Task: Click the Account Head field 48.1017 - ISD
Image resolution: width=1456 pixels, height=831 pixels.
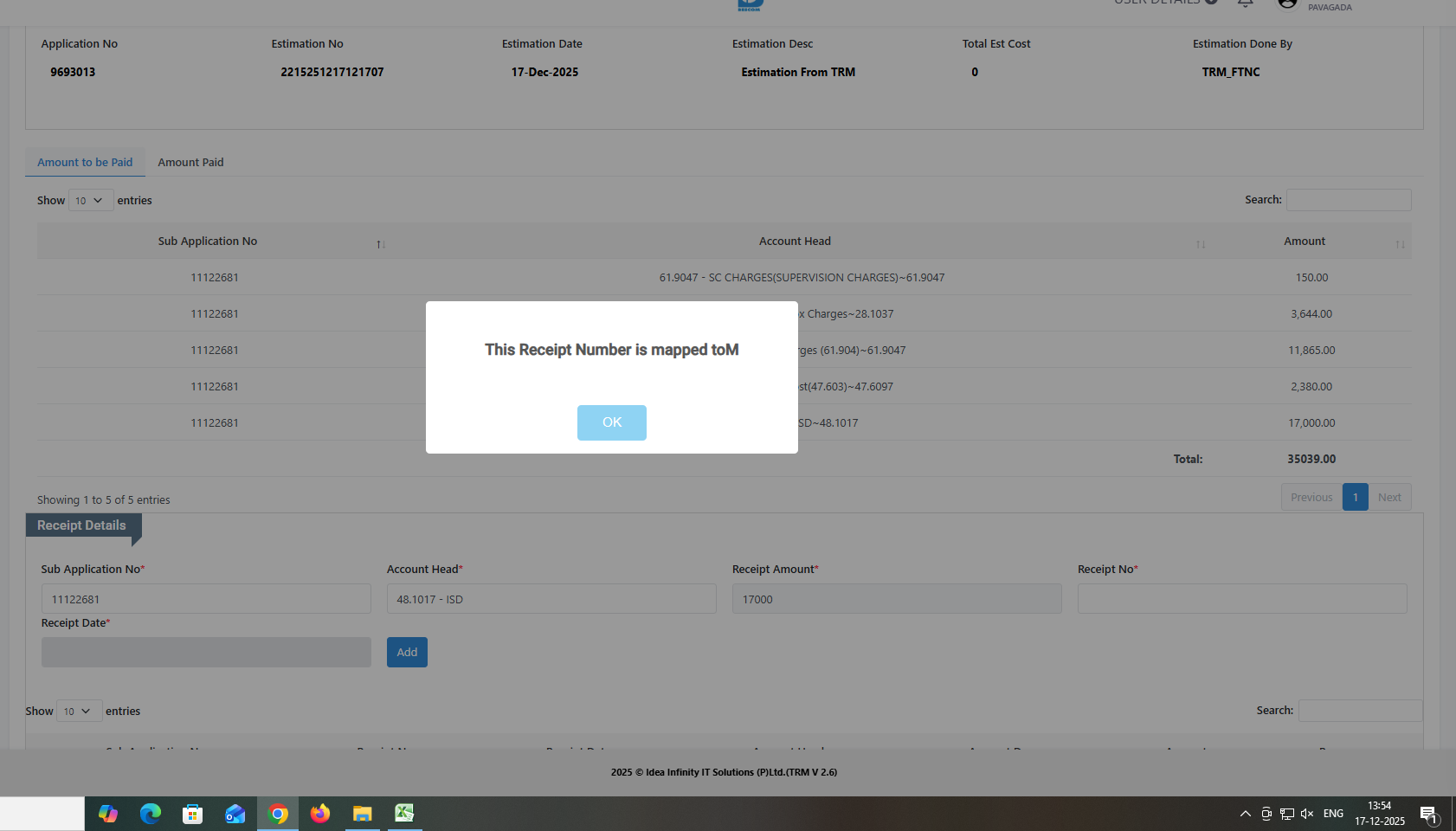Action: [x=551, y=599]
